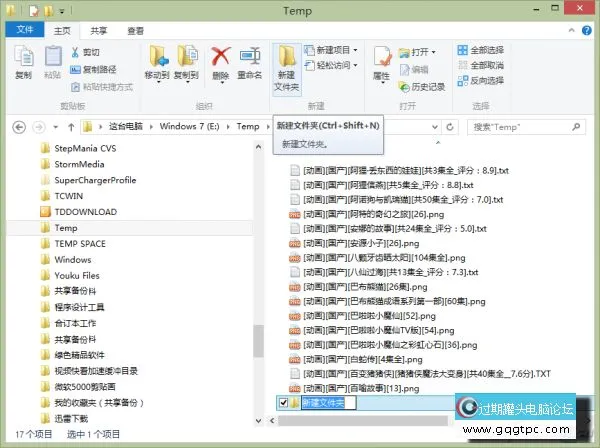Click the Cut (剪切) scissors icon
This screenshot has height=448, width=600.
click(75, 52)
